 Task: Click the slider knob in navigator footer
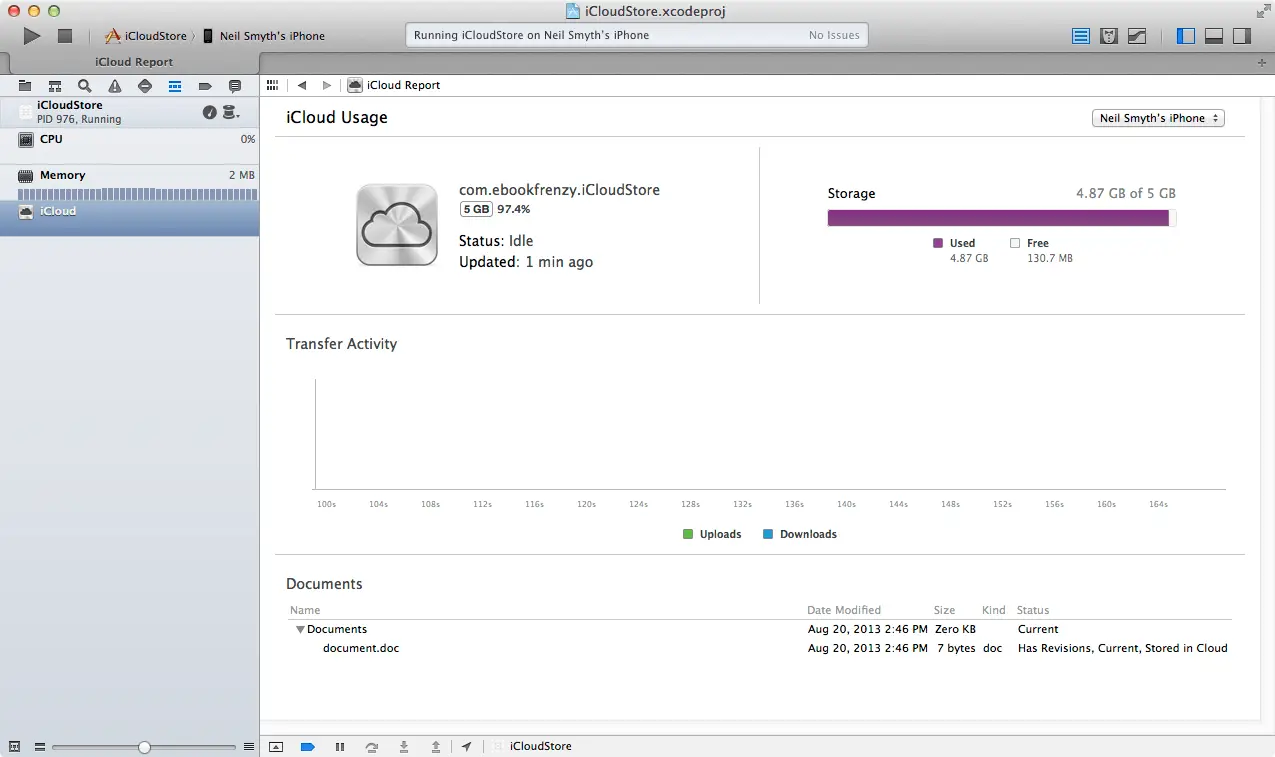(x=145, y=747)
